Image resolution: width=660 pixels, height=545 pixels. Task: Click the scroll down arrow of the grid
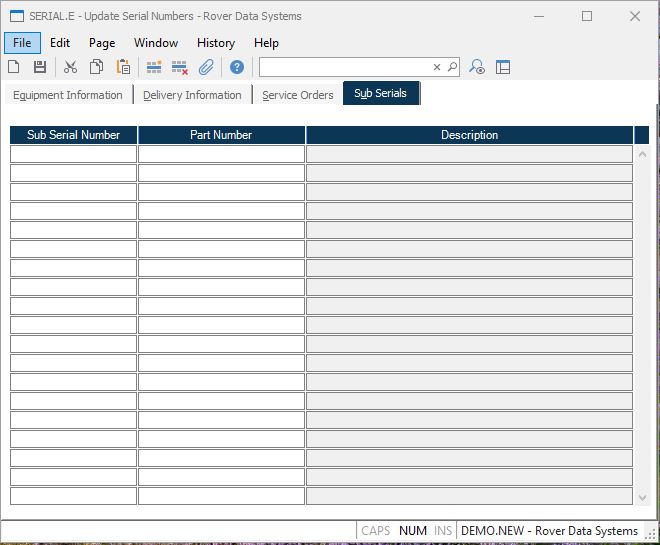click(x=642, y=497)
